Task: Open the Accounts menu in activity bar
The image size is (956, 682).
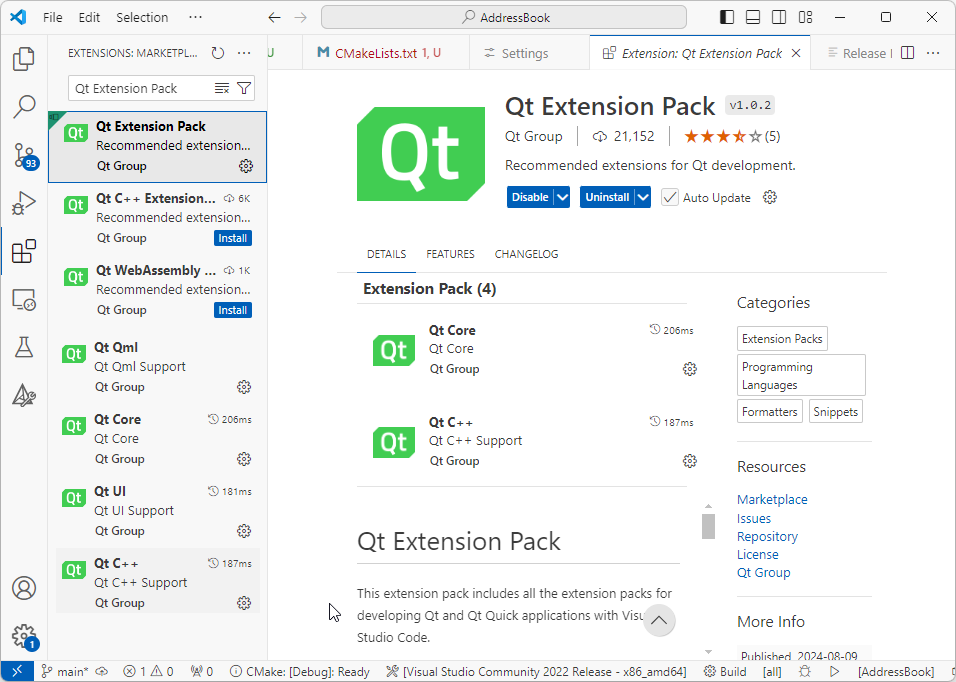Action: (x=24, y=589)
